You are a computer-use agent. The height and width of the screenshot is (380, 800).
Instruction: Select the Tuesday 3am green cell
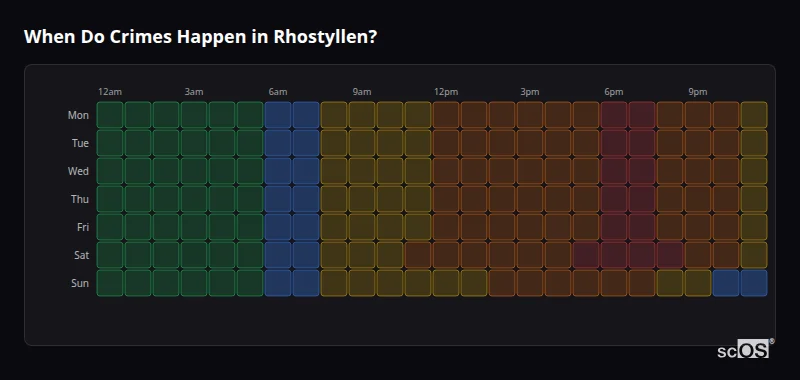[194, 143]
